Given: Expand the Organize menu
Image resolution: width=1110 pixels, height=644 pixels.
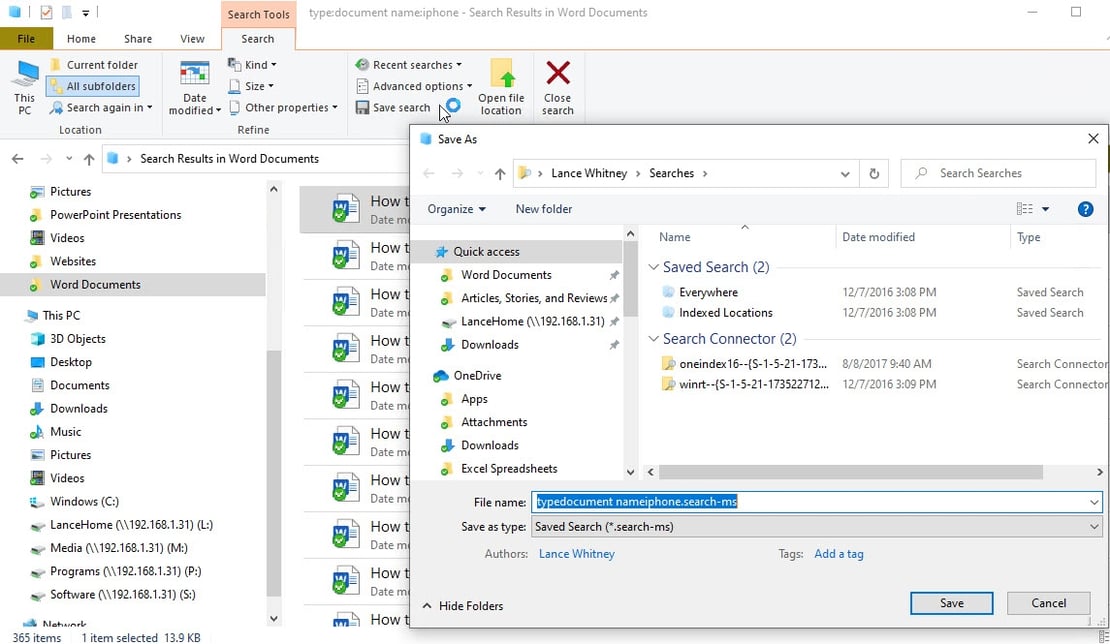Looking at the screenshot, I should tap(456, 209).
